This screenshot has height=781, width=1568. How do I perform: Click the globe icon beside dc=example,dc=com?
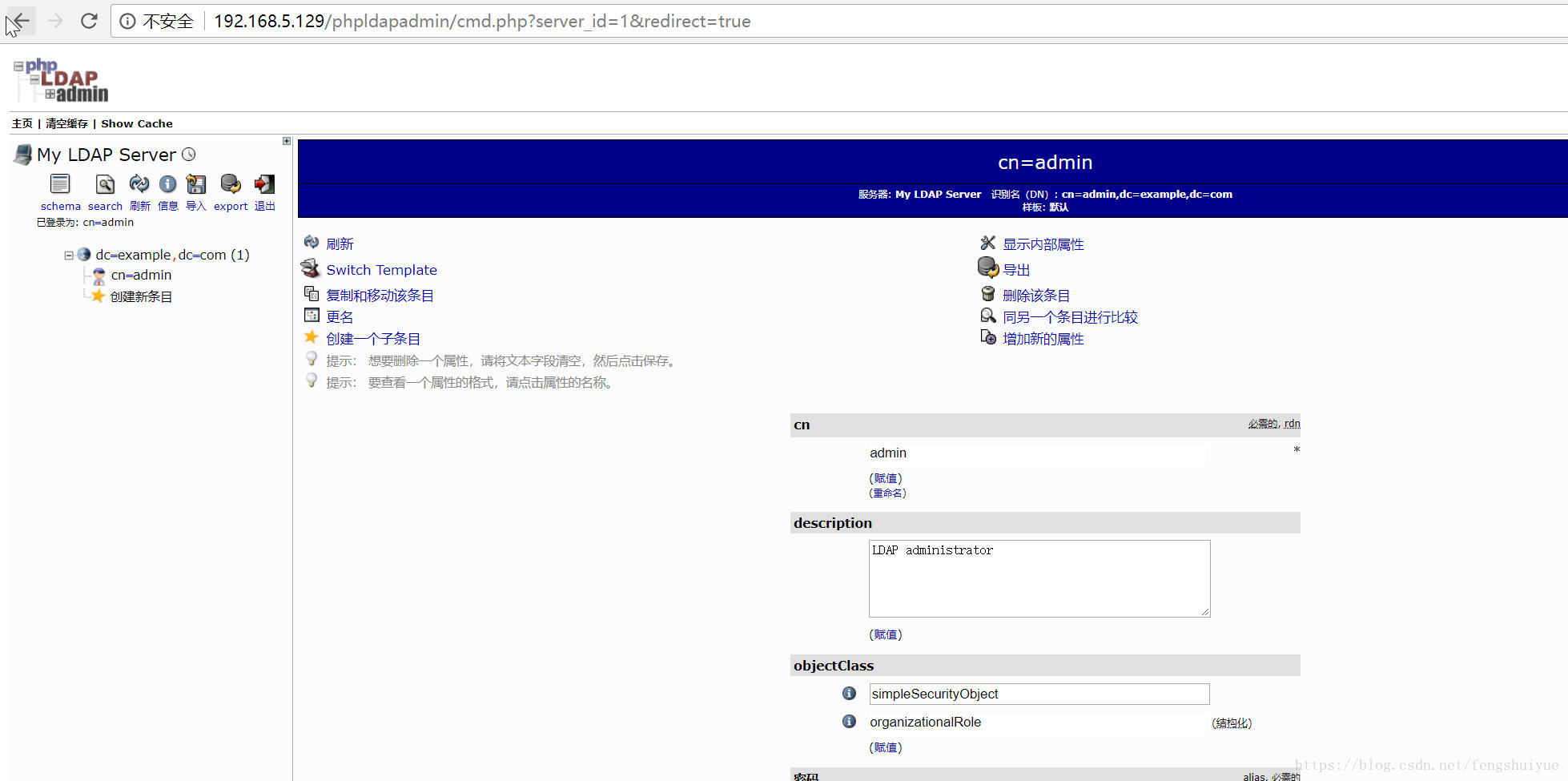84,255
